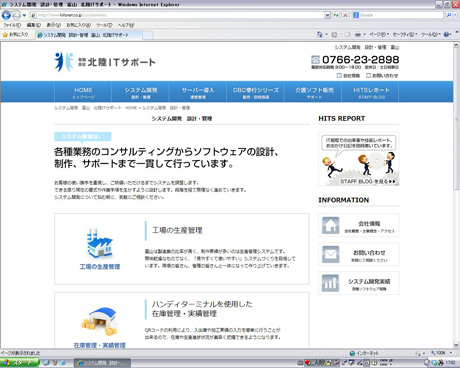Click the お気に入り favorites star button

[16, 35]
